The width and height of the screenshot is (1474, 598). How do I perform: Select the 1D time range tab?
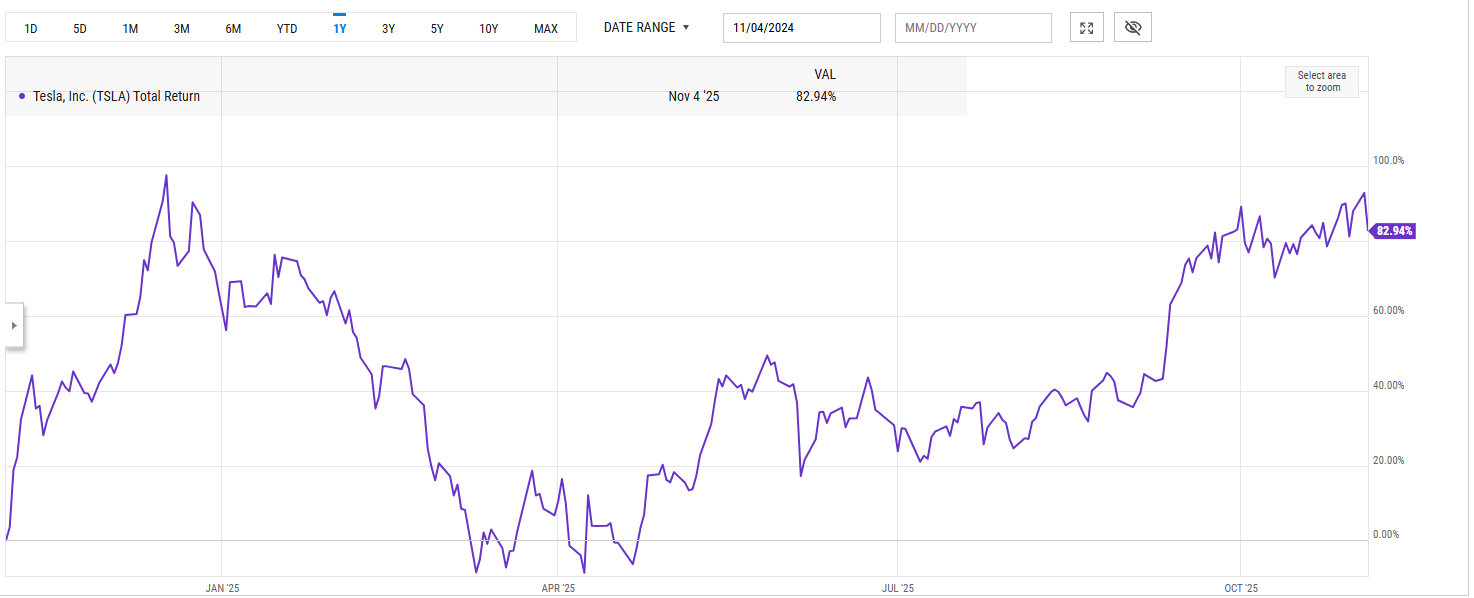click(31, 29)
